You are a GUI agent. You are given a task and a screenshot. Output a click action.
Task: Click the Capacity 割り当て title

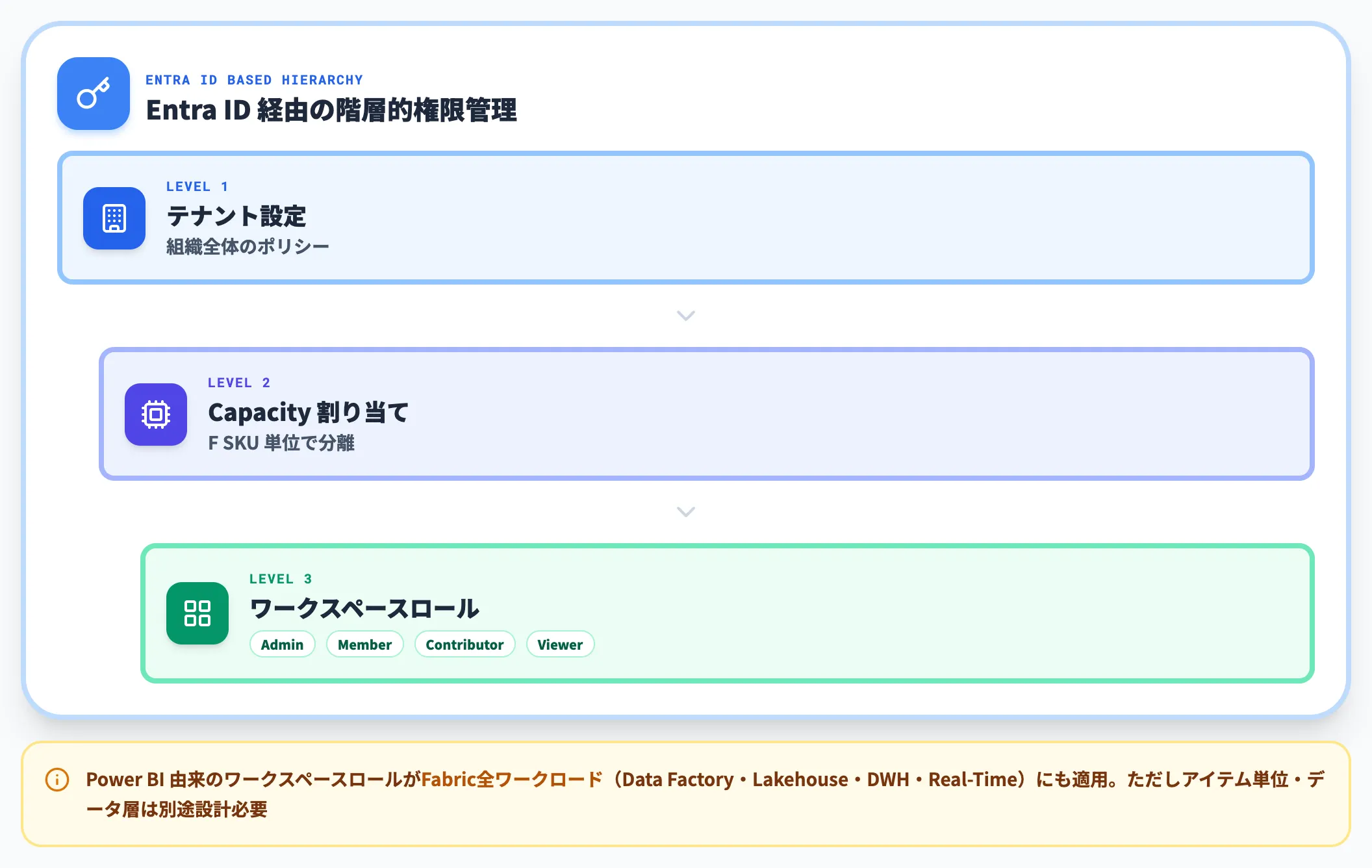click(x=308, y=412)
